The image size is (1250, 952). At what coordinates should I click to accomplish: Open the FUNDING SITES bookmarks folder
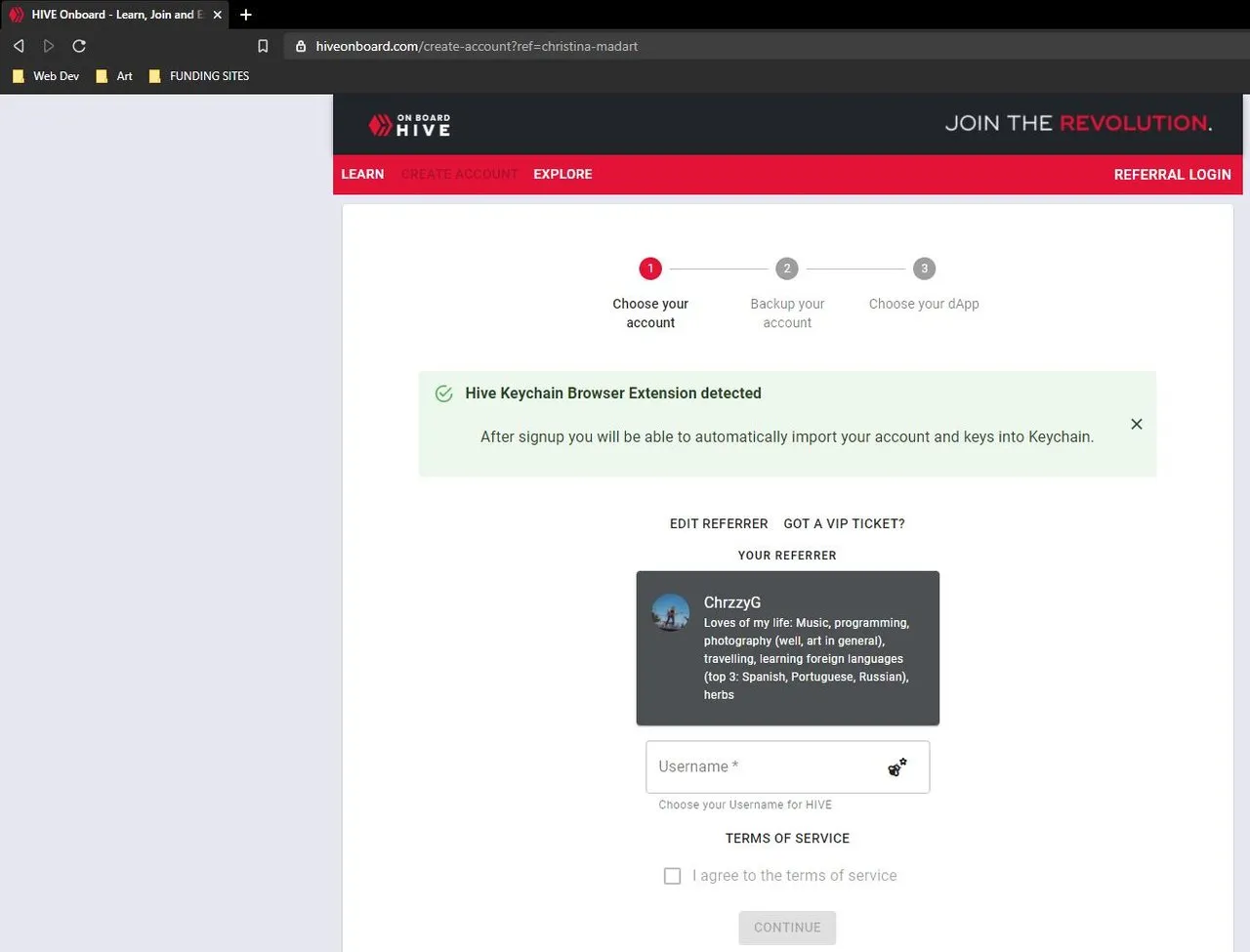click(199, 76)
